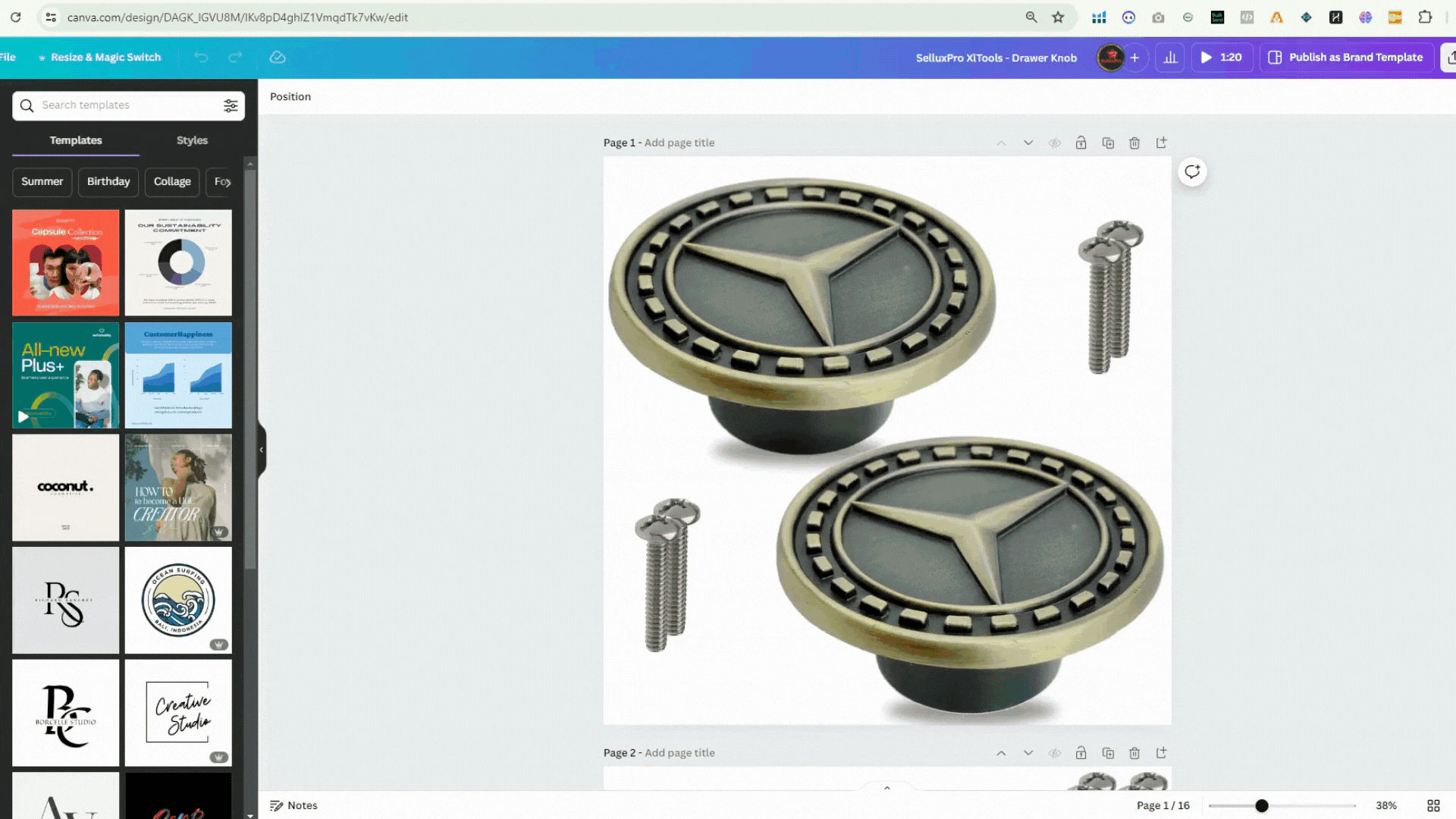
Task: Open site information icon in address bar
Action: coord(51,17)
